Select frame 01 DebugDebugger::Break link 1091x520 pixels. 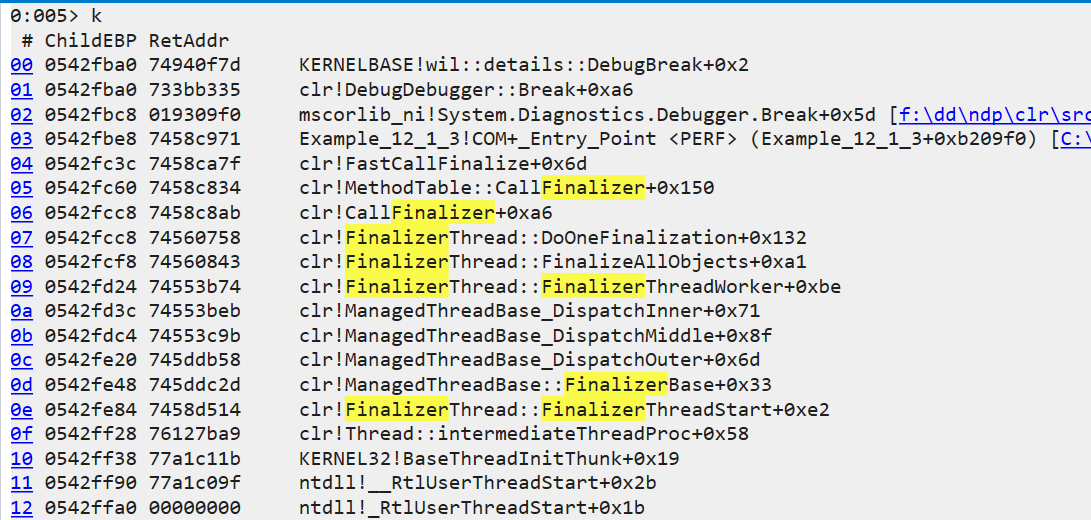click(22, 89)
